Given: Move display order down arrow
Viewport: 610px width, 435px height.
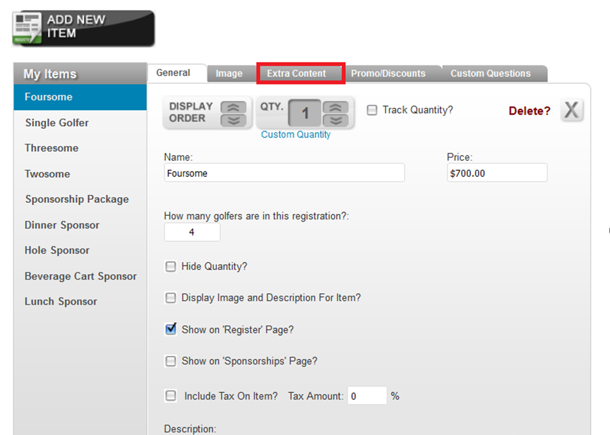Looking at the screenshot, I should click(233, 120).
